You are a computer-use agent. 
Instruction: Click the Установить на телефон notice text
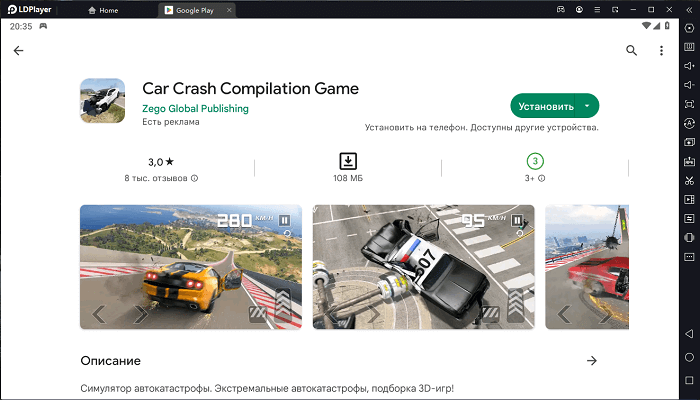coord(482,128)
